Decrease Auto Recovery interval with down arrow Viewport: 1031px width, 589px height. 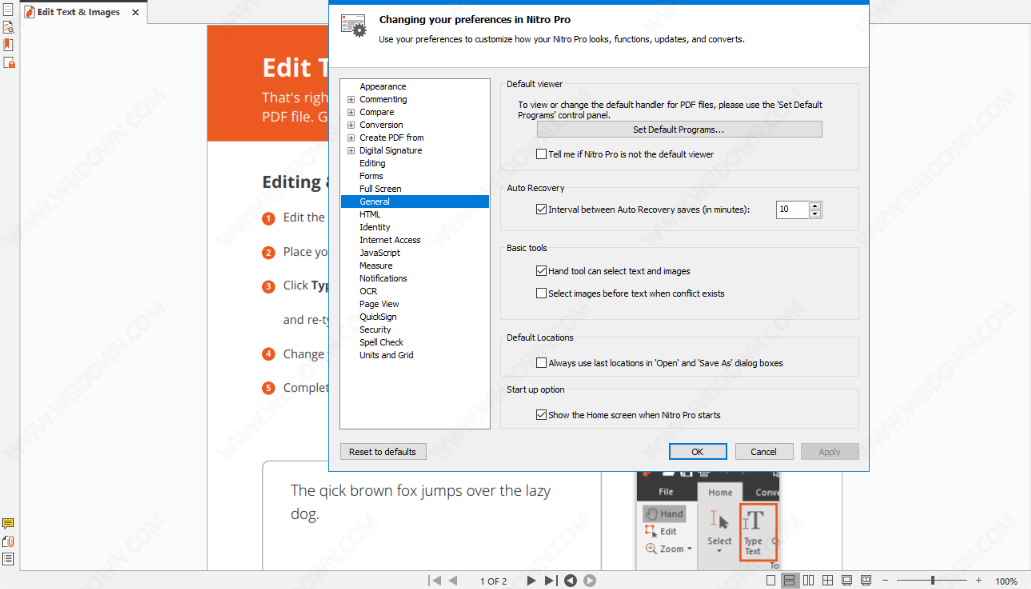[x=815, y=214]
